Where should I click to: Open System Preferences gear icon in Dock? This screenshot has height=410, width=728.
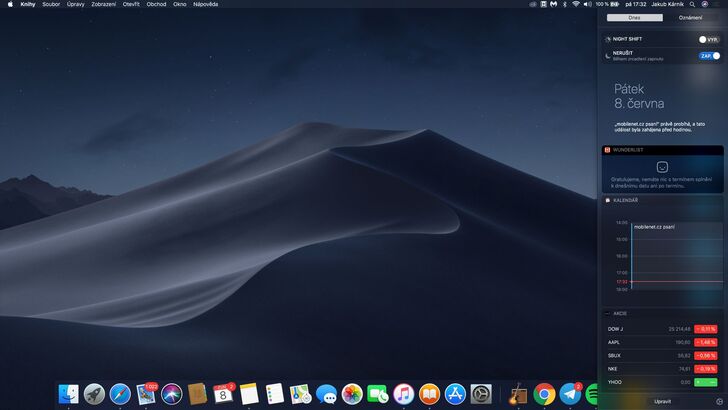click(x=481, y=394)
